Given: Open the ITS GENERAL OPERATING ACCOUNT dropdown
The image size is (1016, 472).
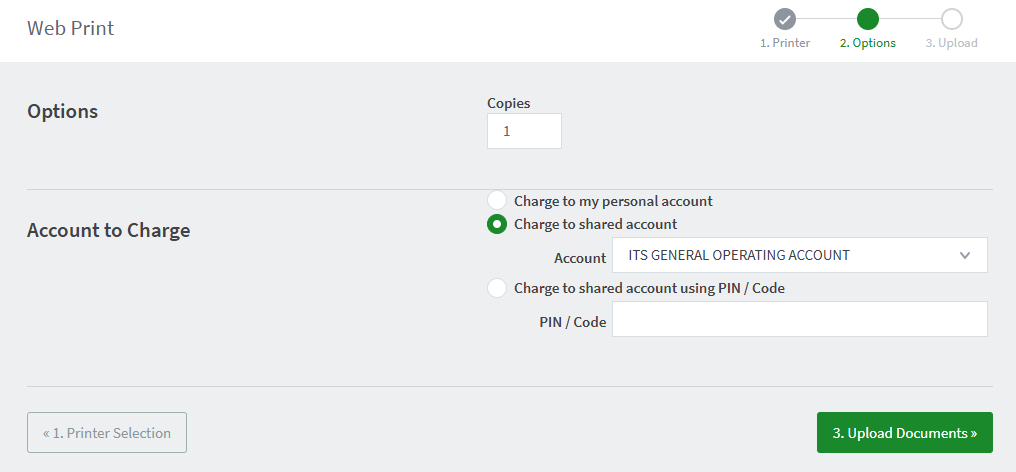Looking at the screenshot, I should [798, 255].
